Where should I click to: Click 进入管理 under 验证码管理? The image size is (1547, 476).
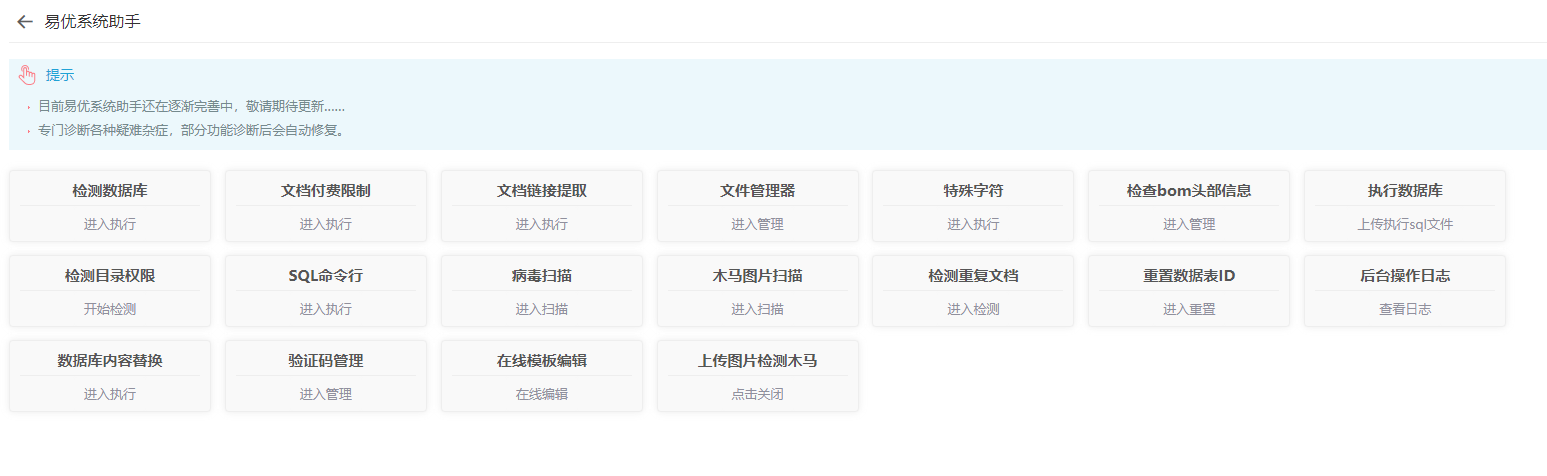(x=325, y=394)
